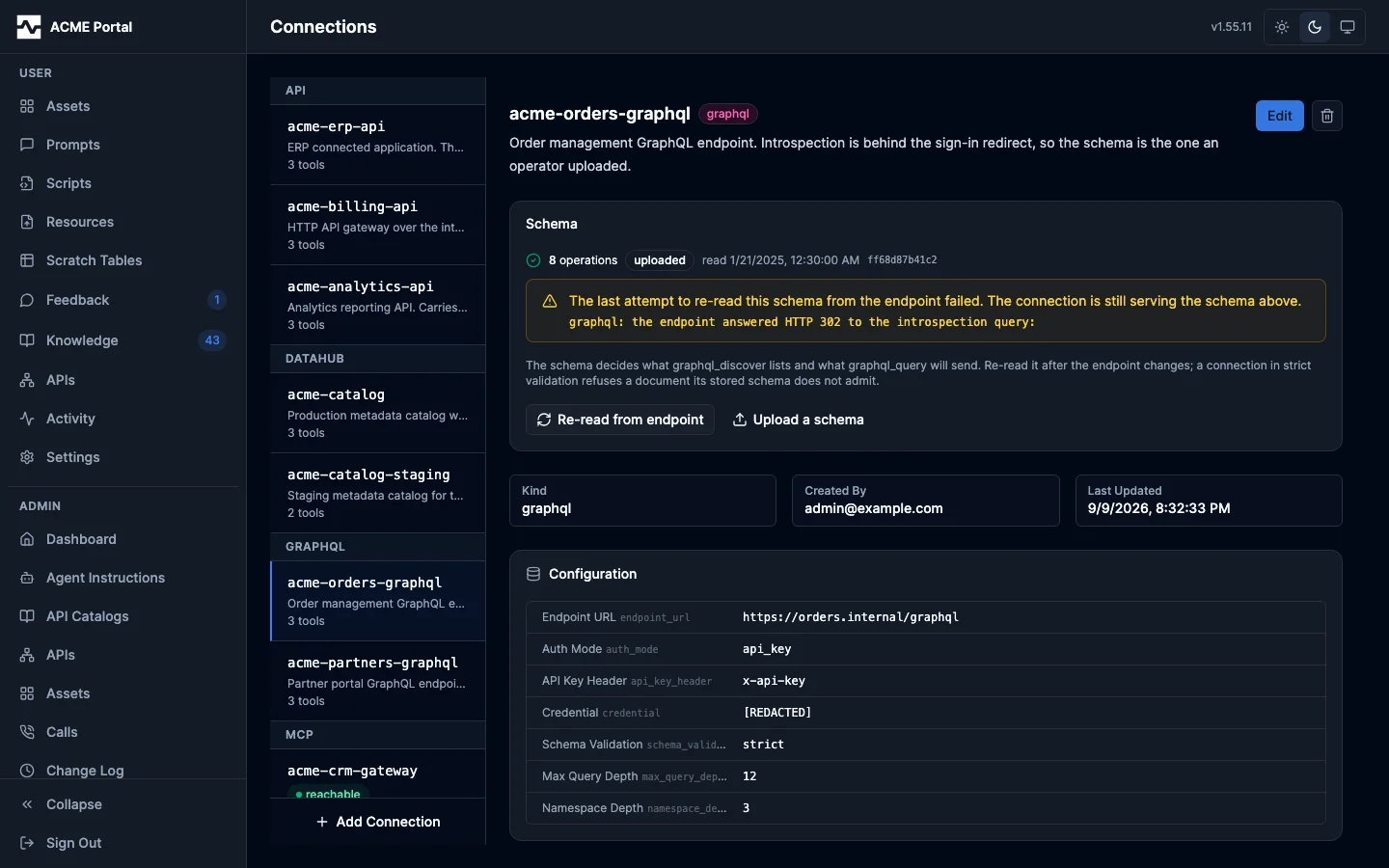Click the Settings gear icon

(x=27, y=457)
